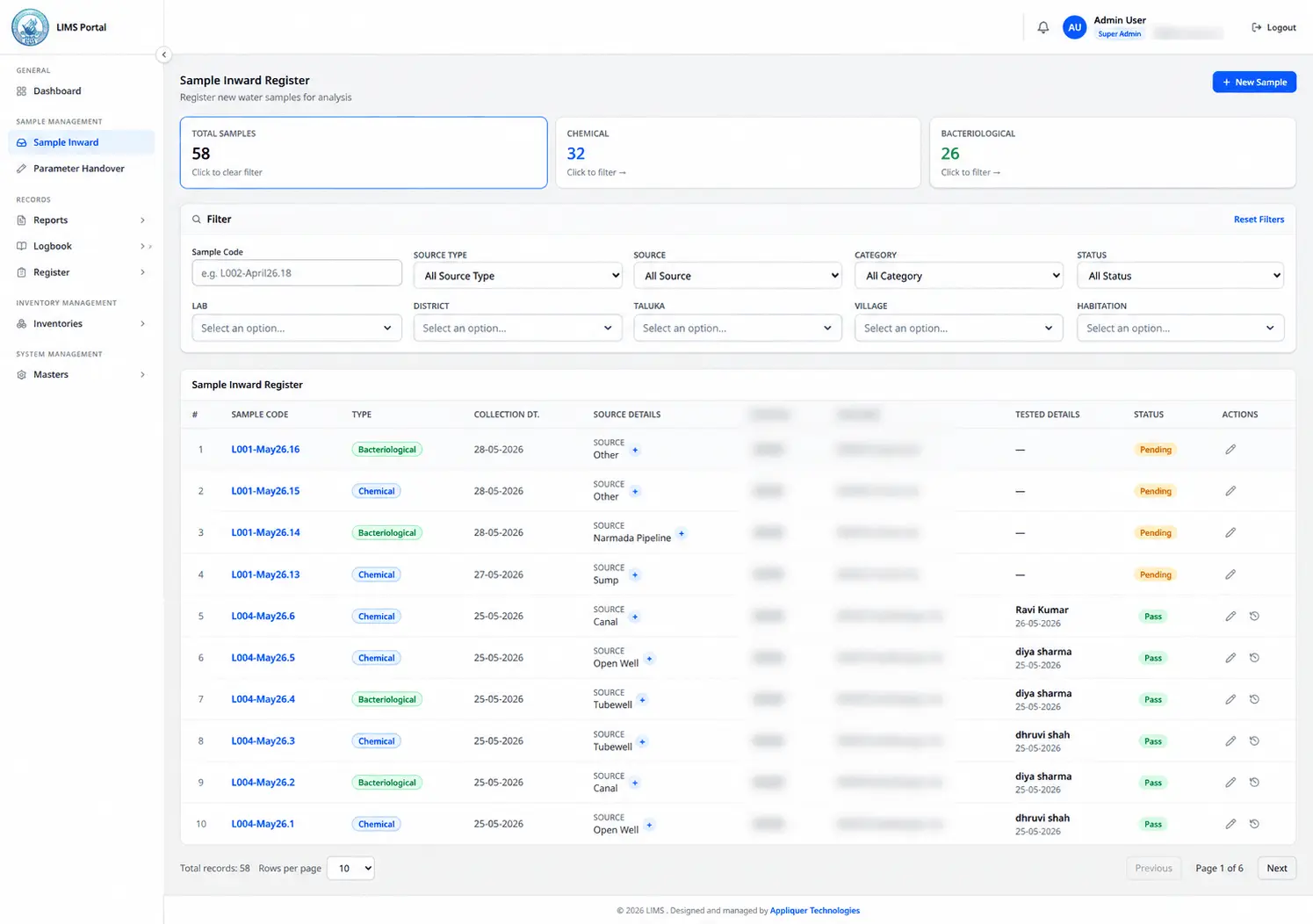Image resolution: width=1313 pixels, height=924 pixels.
Task: Click the New Sample button
Action: [x=1254, y=82]
